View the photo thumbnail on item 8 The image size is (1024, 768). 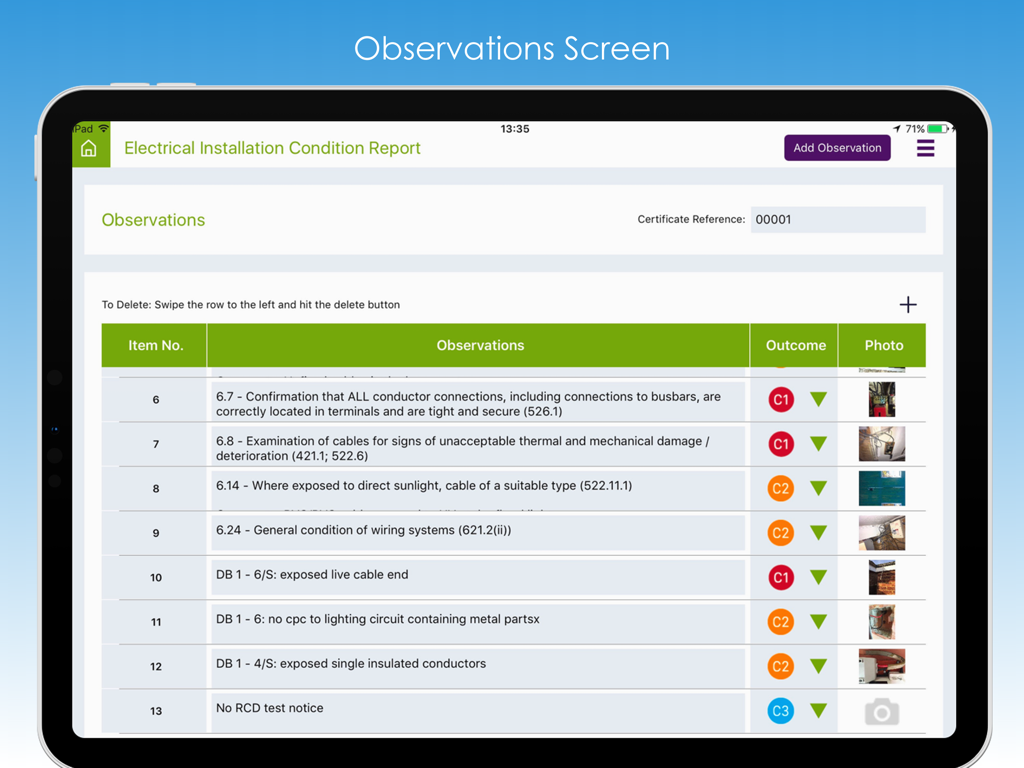[881, 488]
